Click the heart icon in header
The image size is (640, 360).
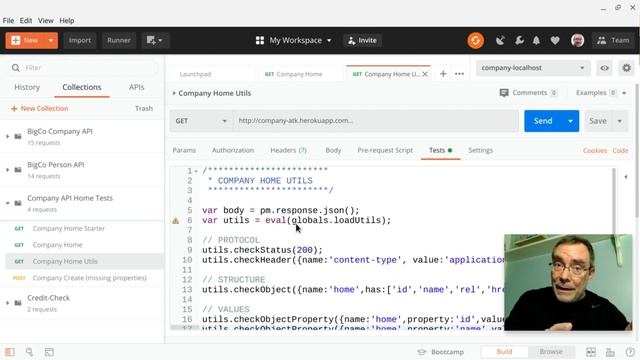click(x=555, y=40)
